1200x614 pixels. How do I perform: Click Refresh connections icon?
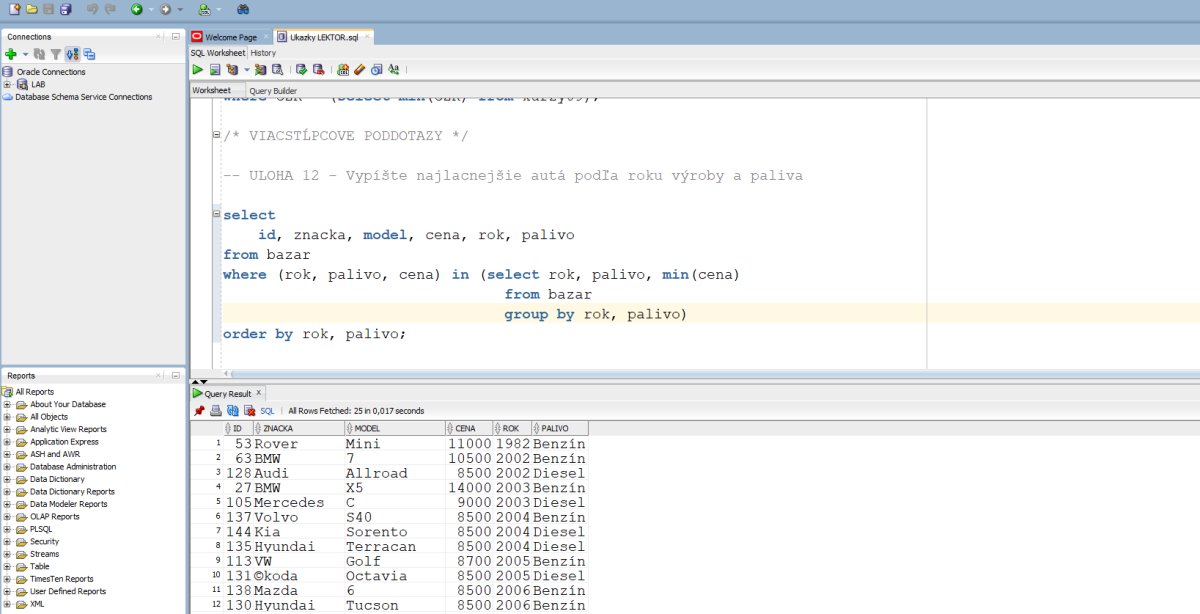[x=39, y=54]
